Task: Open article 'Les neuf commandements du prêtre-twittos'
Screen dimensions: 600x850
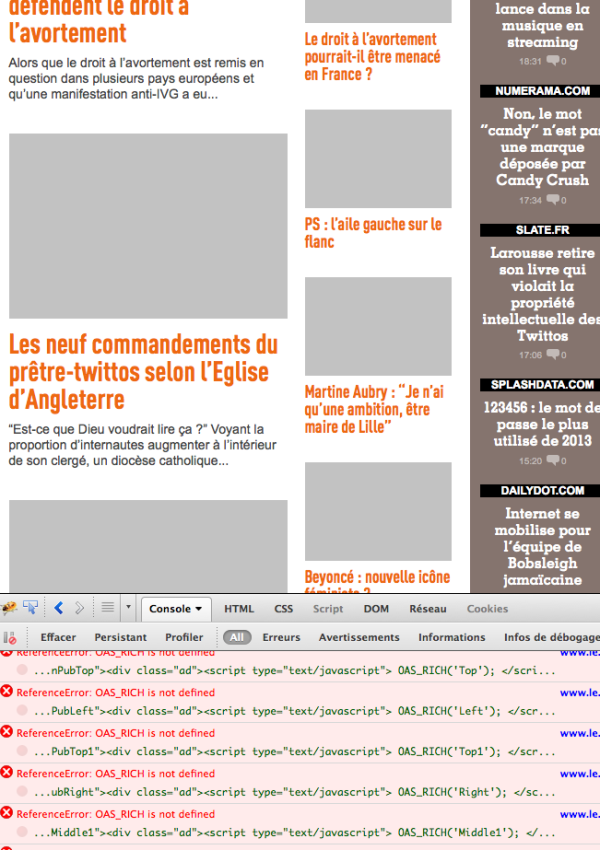Action: [143, 372]
